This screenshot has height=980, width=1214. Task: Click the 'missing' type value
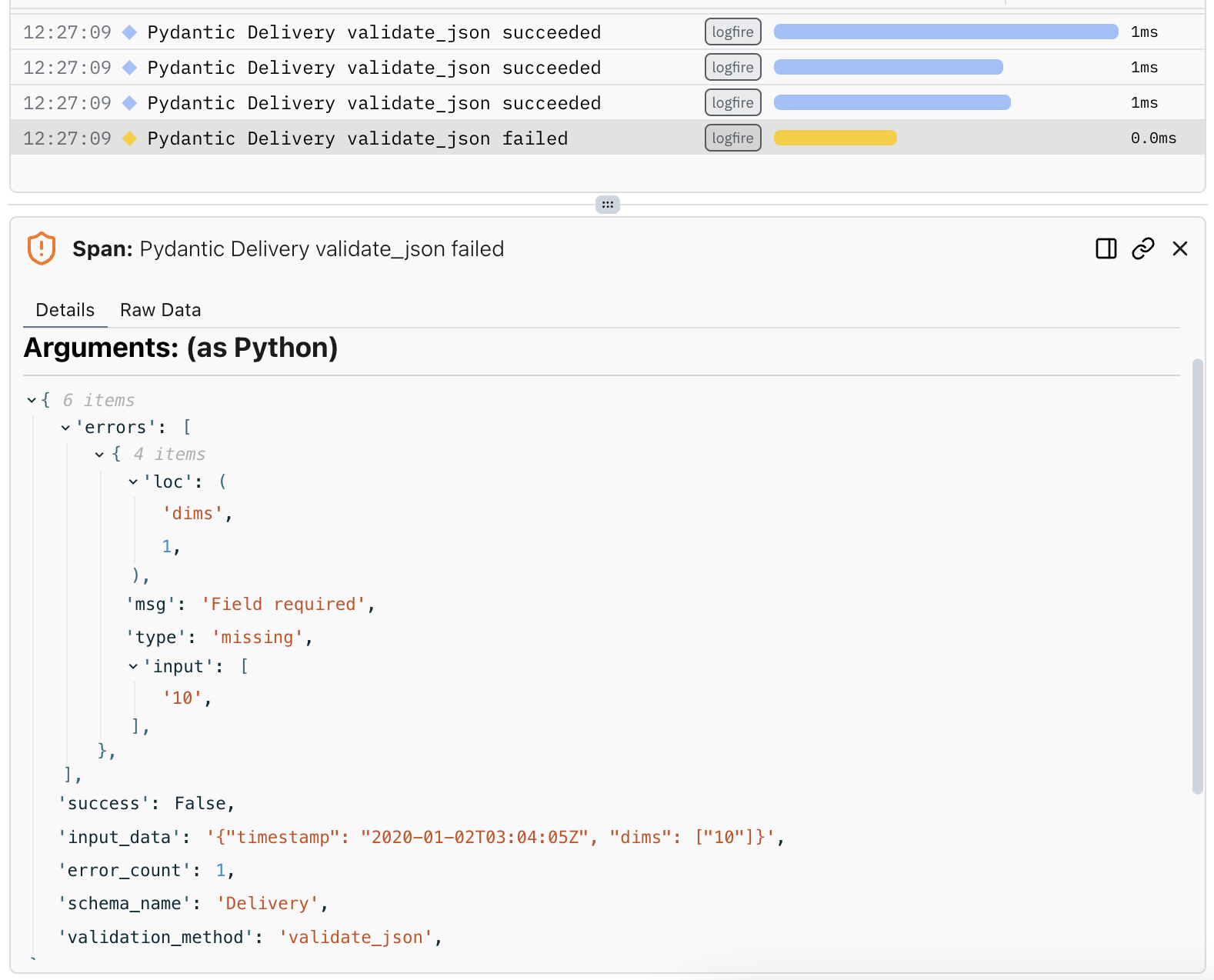258,638
